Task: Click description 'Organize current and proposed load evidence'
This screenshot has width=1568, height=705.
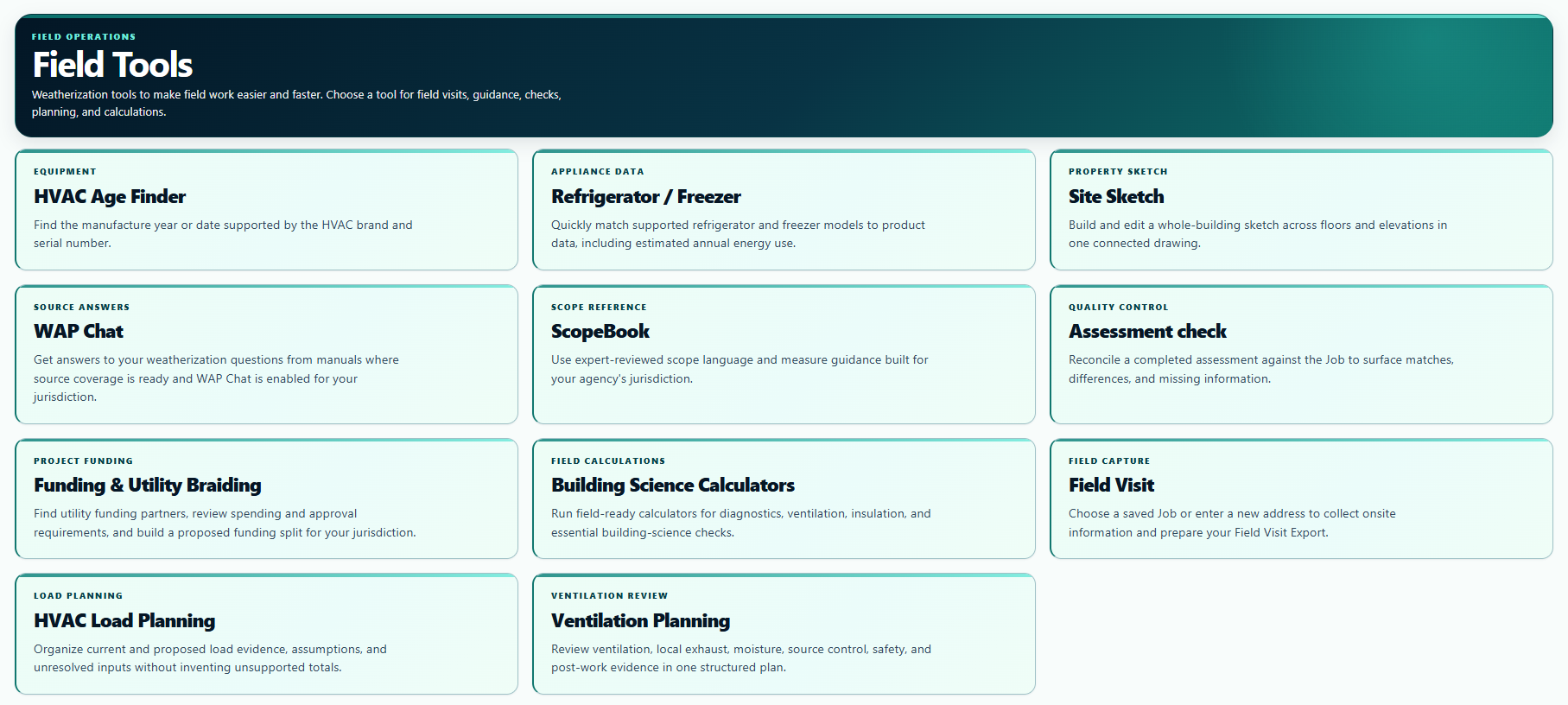Action: pos(210,658)
